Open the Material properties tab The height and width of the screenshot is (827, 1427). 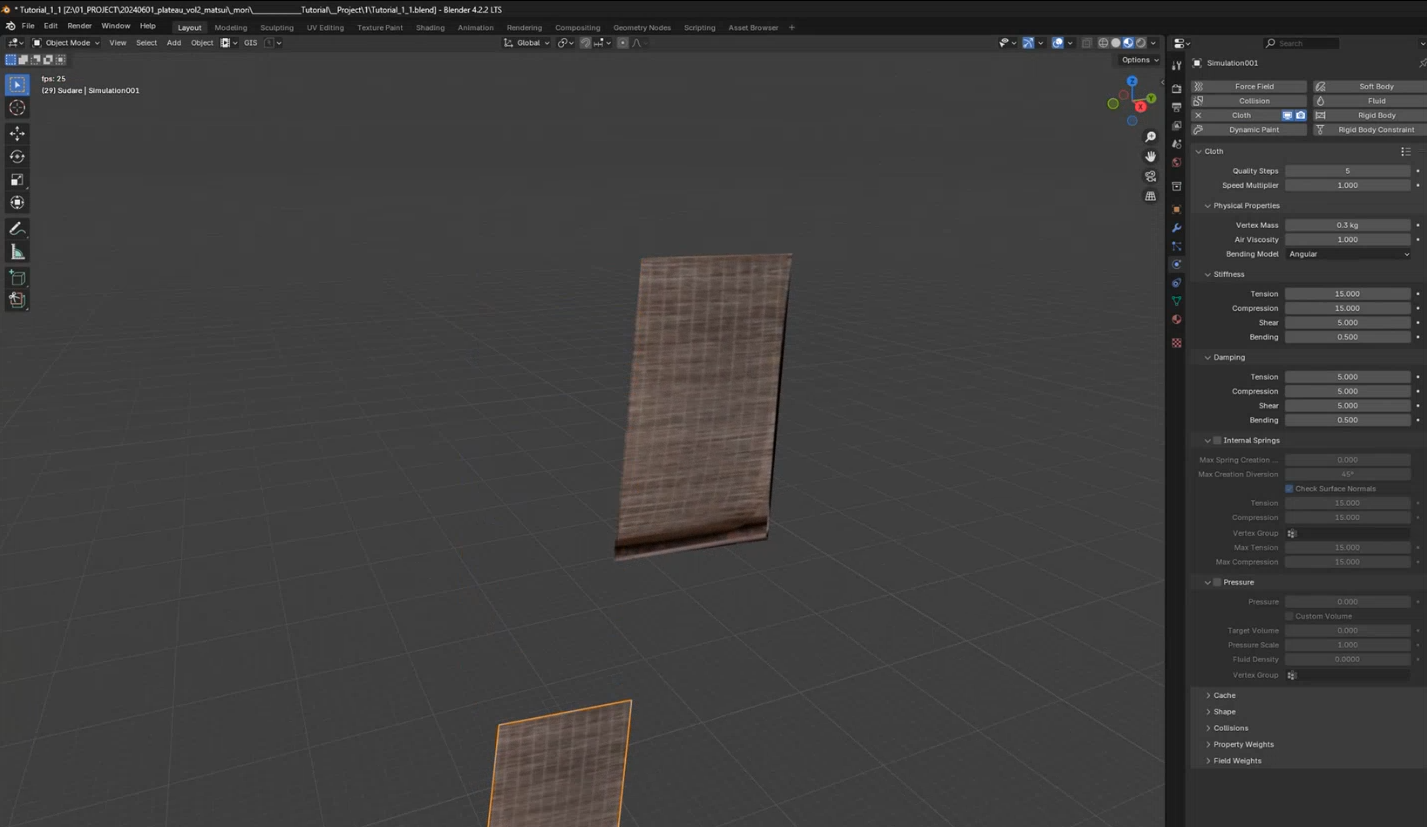tap(1176, 320)
